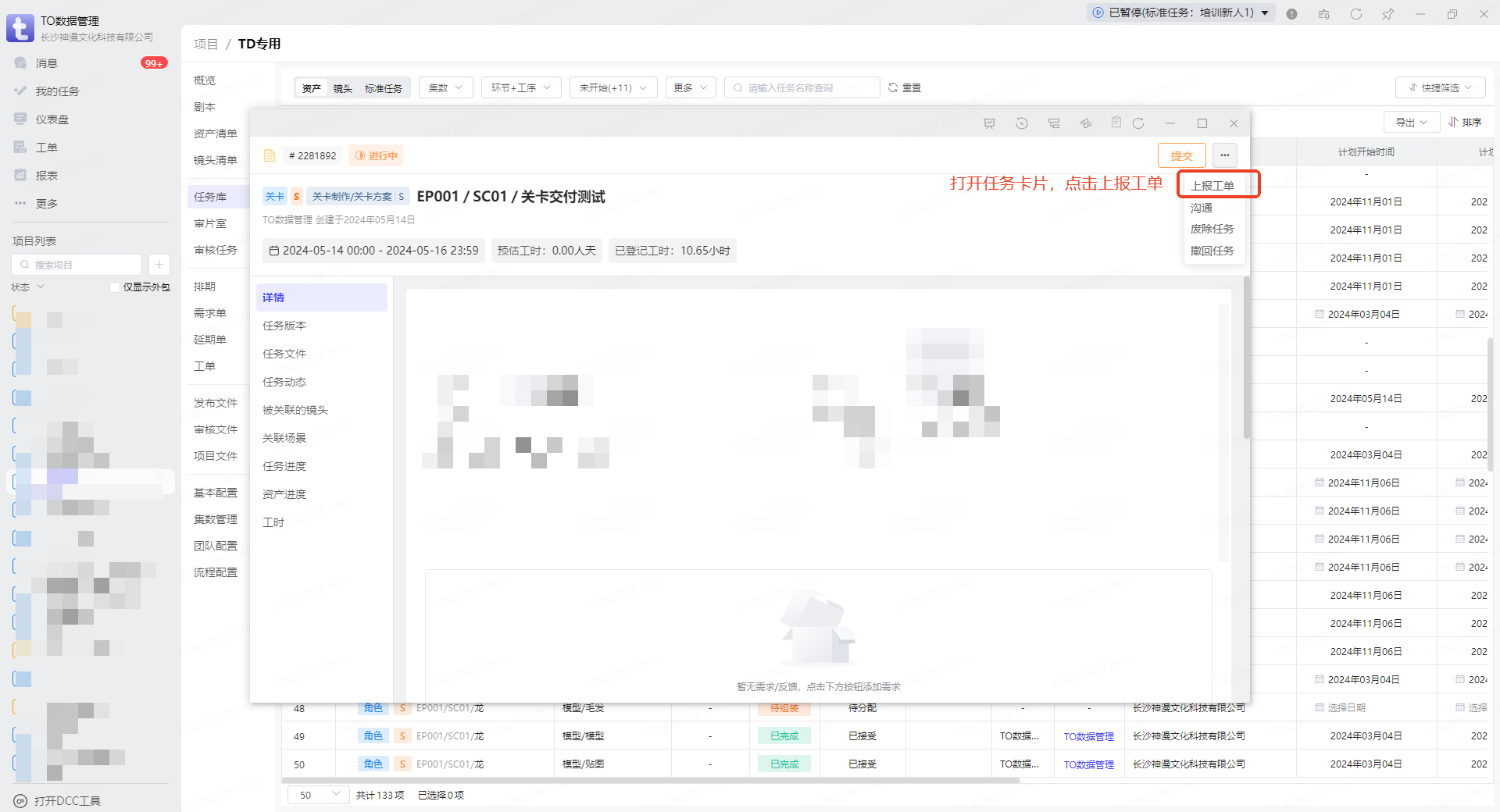Select 撤回任务 from the dropdown menu
1500x812 pixels.
coord(1212,251)
